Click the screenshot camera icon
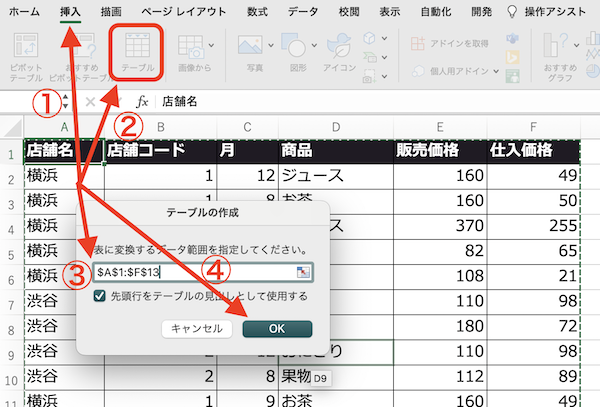This screenshot has width=600, height=407. [x=369, y=76]
